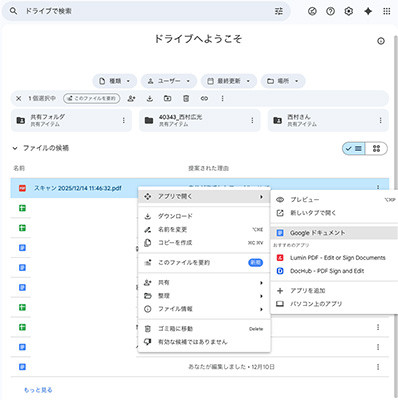Screen dimensions: 398x400
Task: Switch to list layout view
Action: point(354,148)
